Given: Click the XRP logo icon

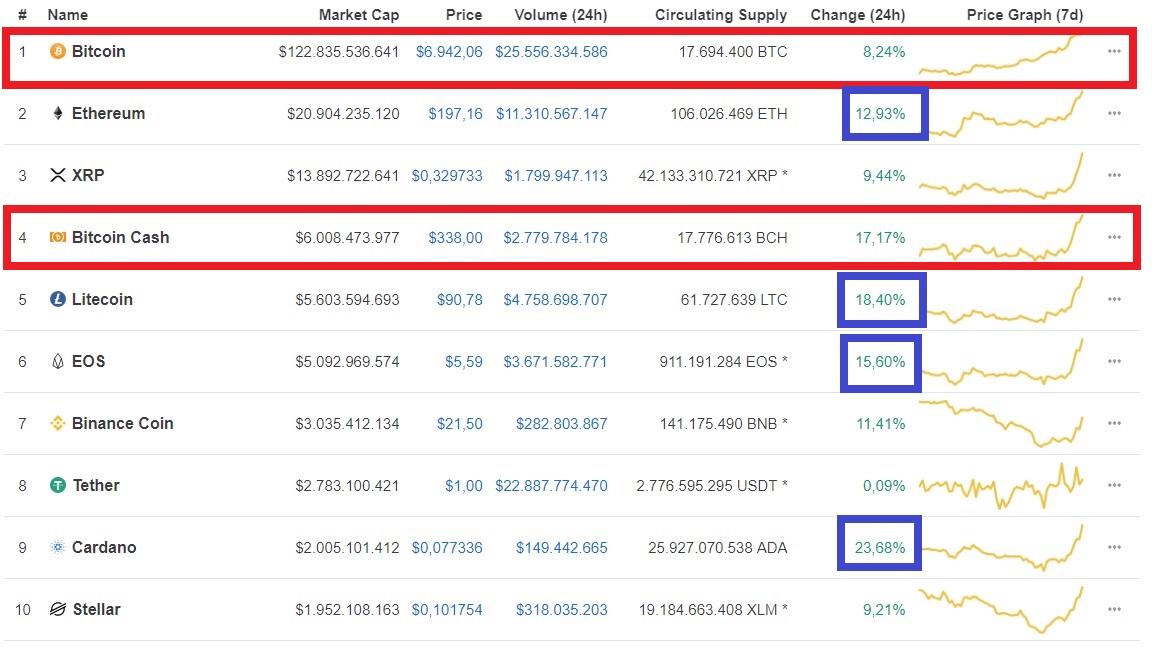Looking at the screenshot, I should [x=57, y=175].
